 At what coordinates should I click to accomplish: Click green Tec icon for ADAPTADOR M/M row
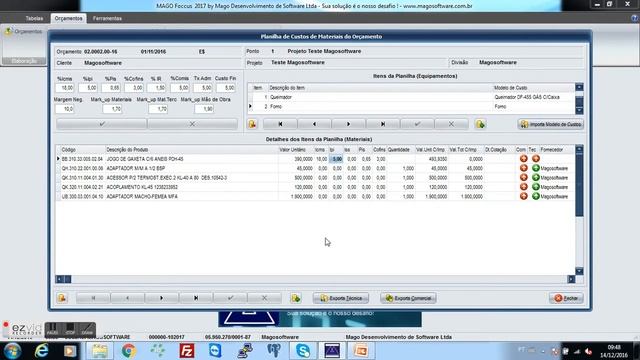tap(536, 168)
